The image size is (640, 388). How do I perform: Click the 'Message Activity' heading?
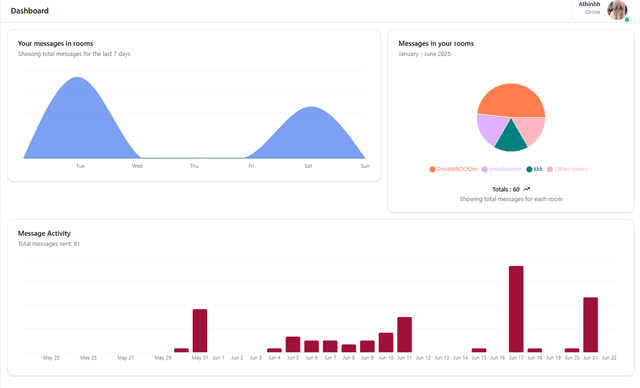[x=44, y=233]
